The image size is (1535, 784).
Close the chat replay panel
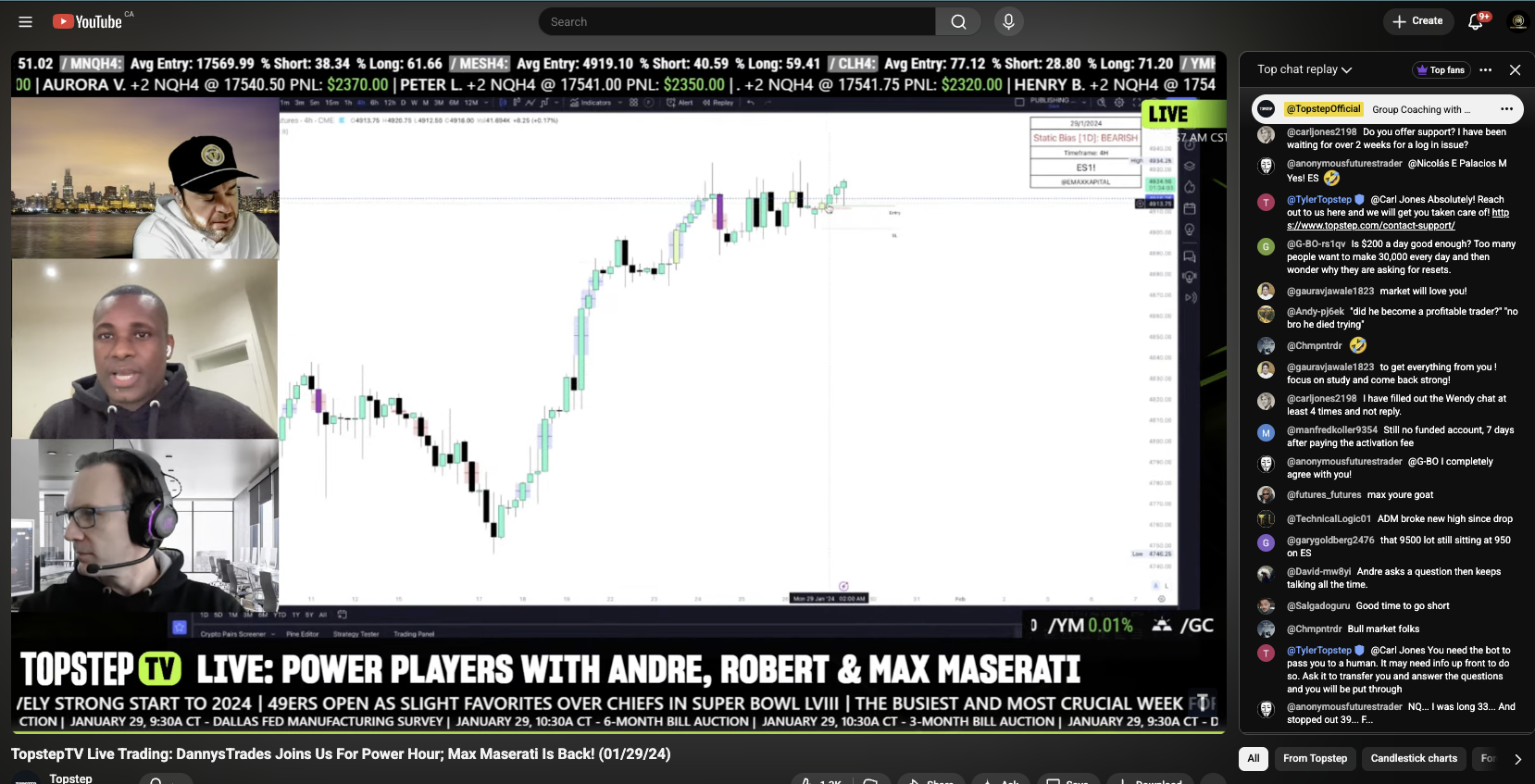coord(1515,69)
